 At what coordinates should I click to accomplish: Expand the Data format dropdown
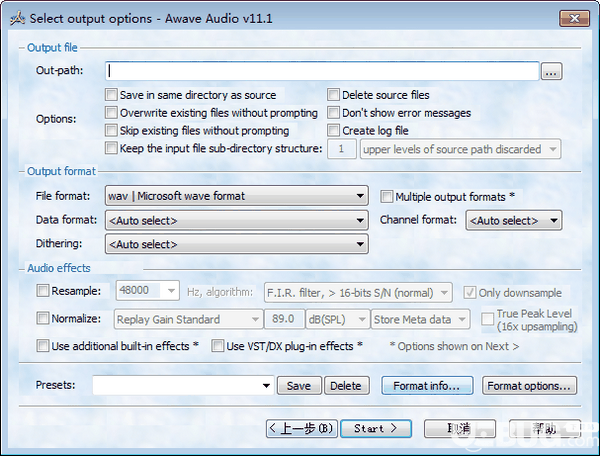(x=236, y=220)
